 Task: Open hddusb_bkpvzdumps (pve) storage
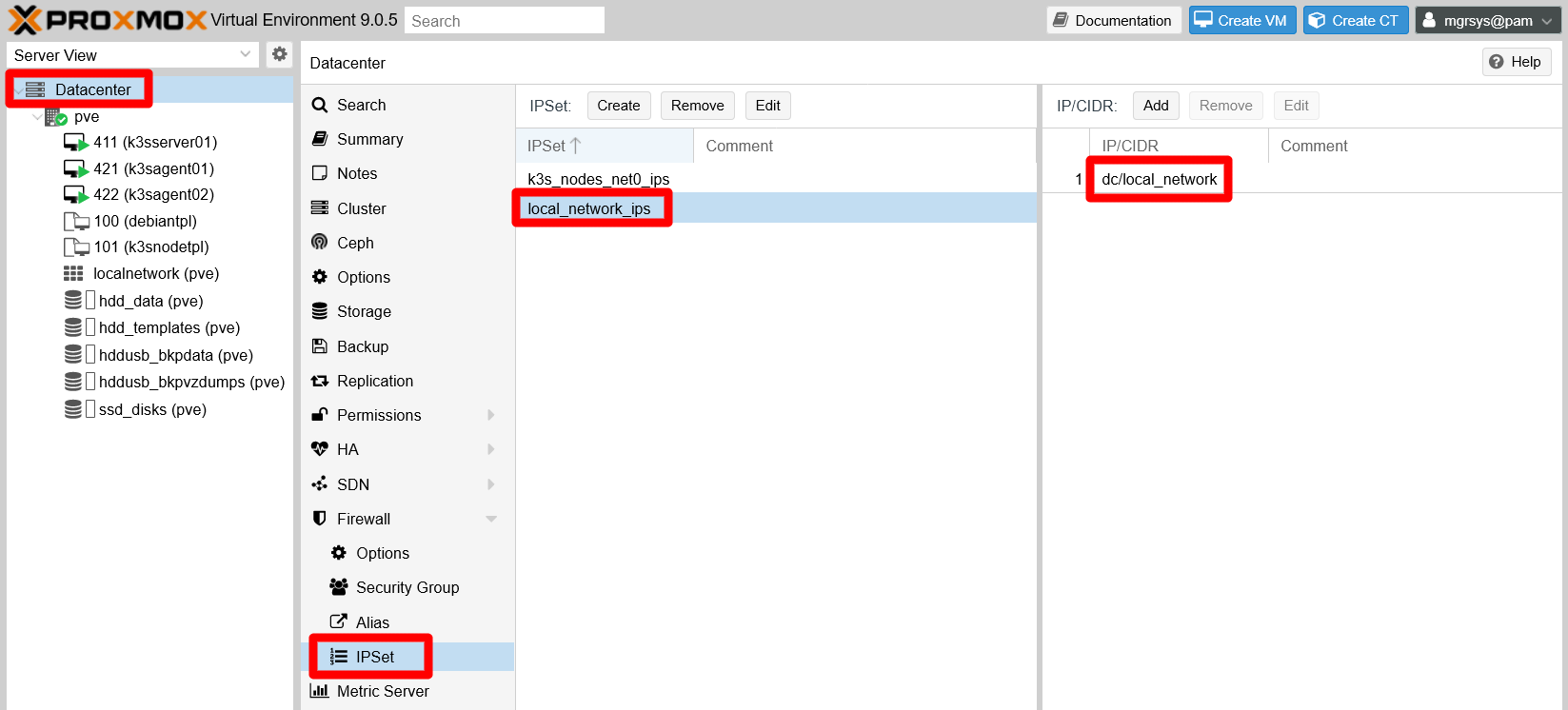(191, 382)
